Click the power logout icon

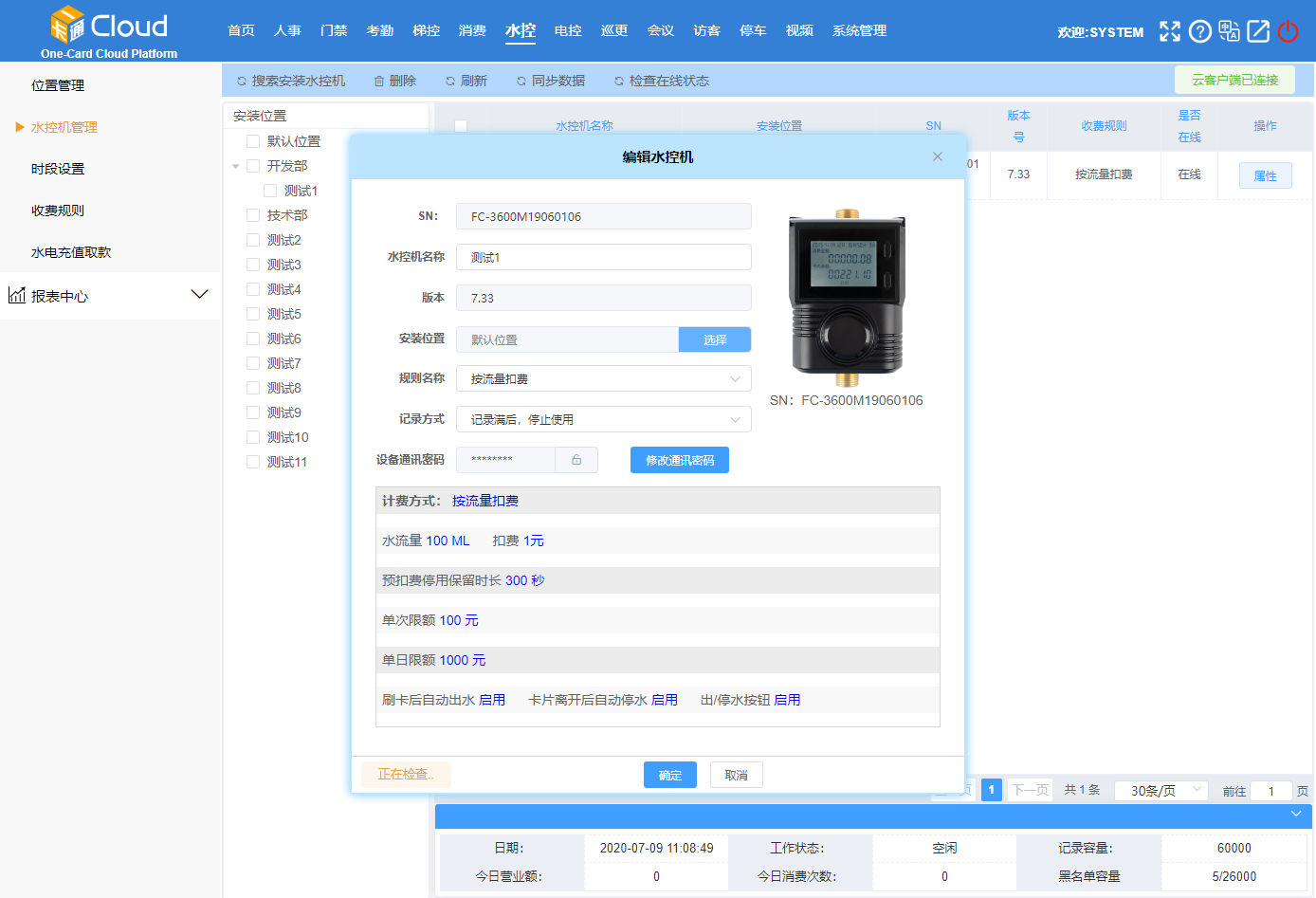[x=1288, y=31]
